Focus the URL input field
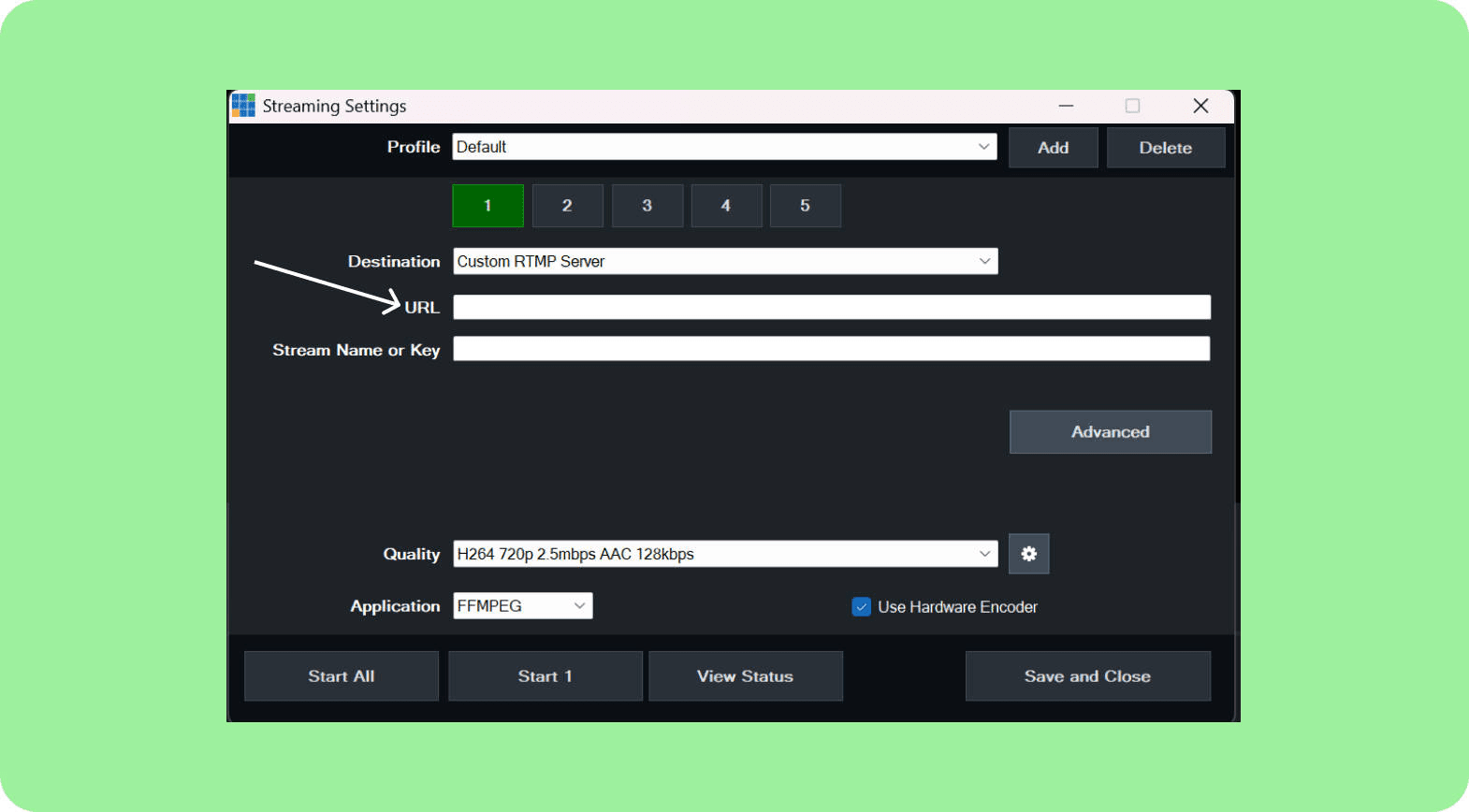 (832, 307)
